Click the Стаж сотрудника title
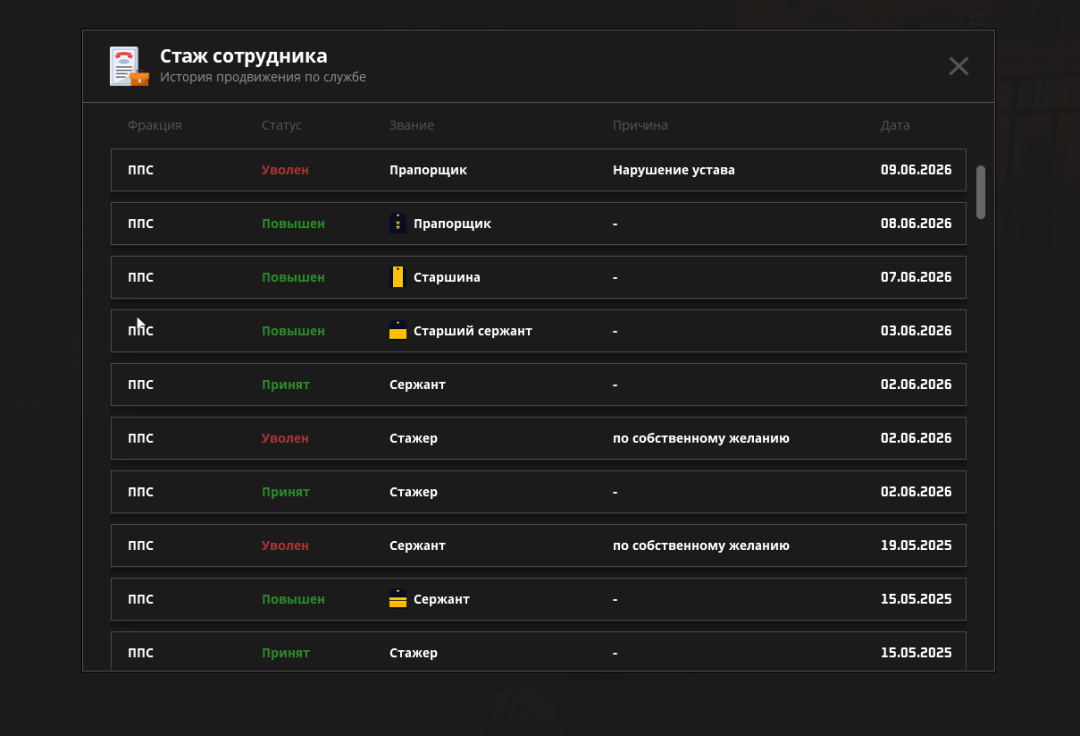 pyautogui.click(x=243, y=56)
